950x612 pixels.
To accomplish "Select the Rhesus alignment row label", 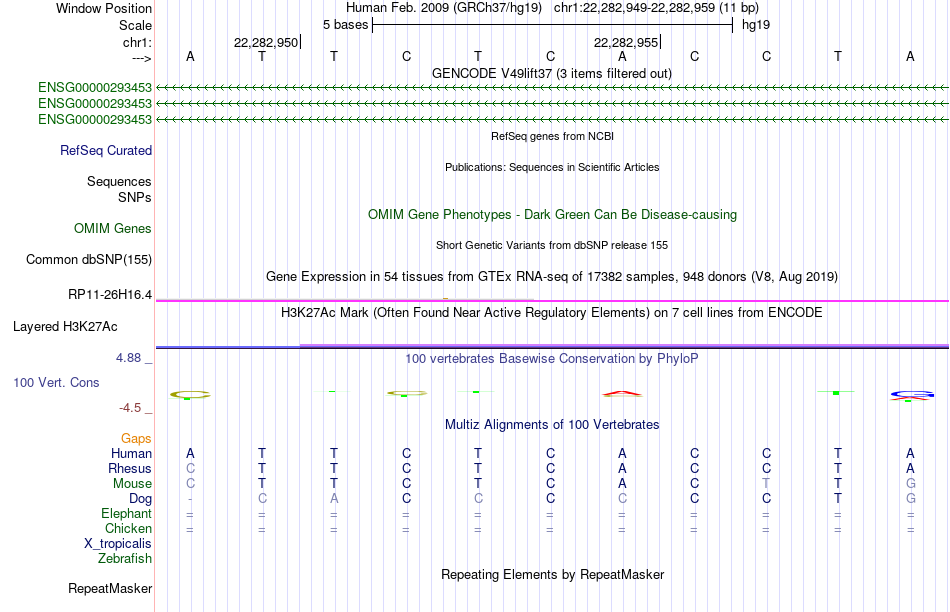I will (130, 468).
